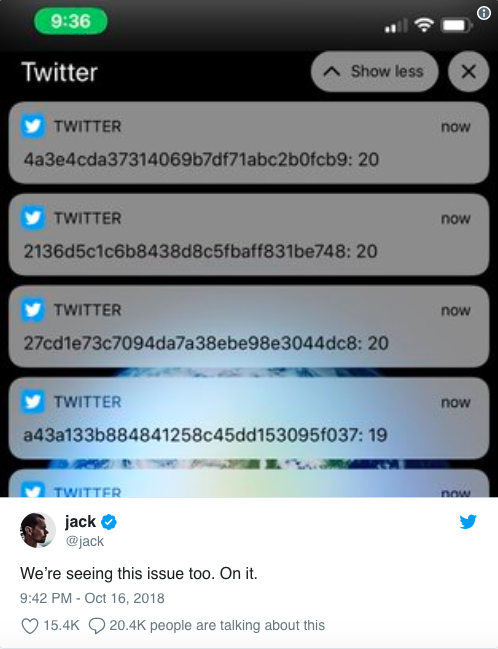Open tweet timestamp 9:42 PM - Oct 16, 2018
This screenshot has height=649, width=498.
(92, 598)
